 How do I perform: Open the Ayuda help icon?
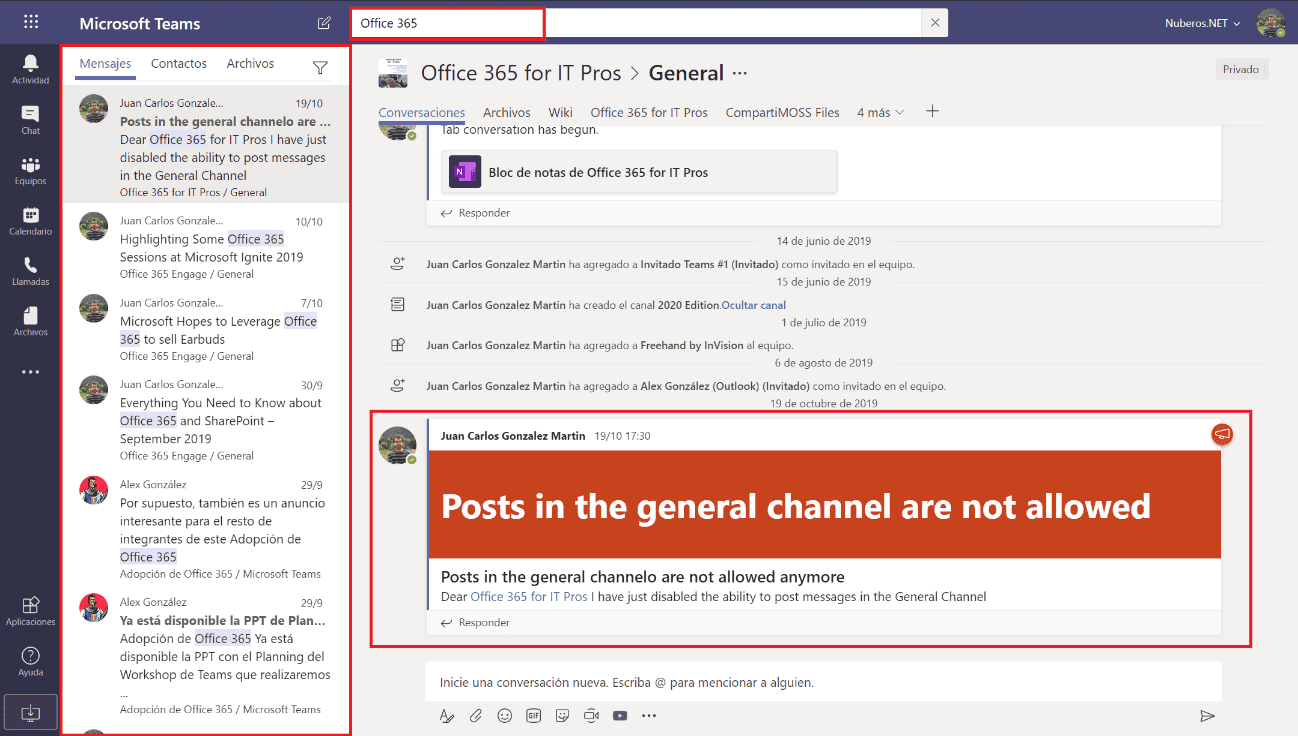[x=30, y=661]
